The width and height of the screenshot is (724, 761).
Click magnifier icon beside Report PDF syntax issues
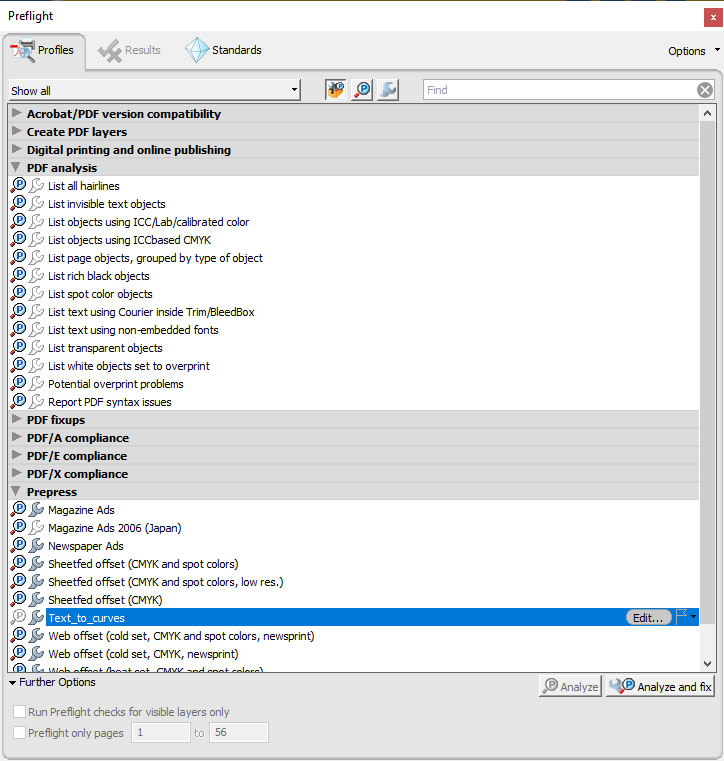click(18, 402)
